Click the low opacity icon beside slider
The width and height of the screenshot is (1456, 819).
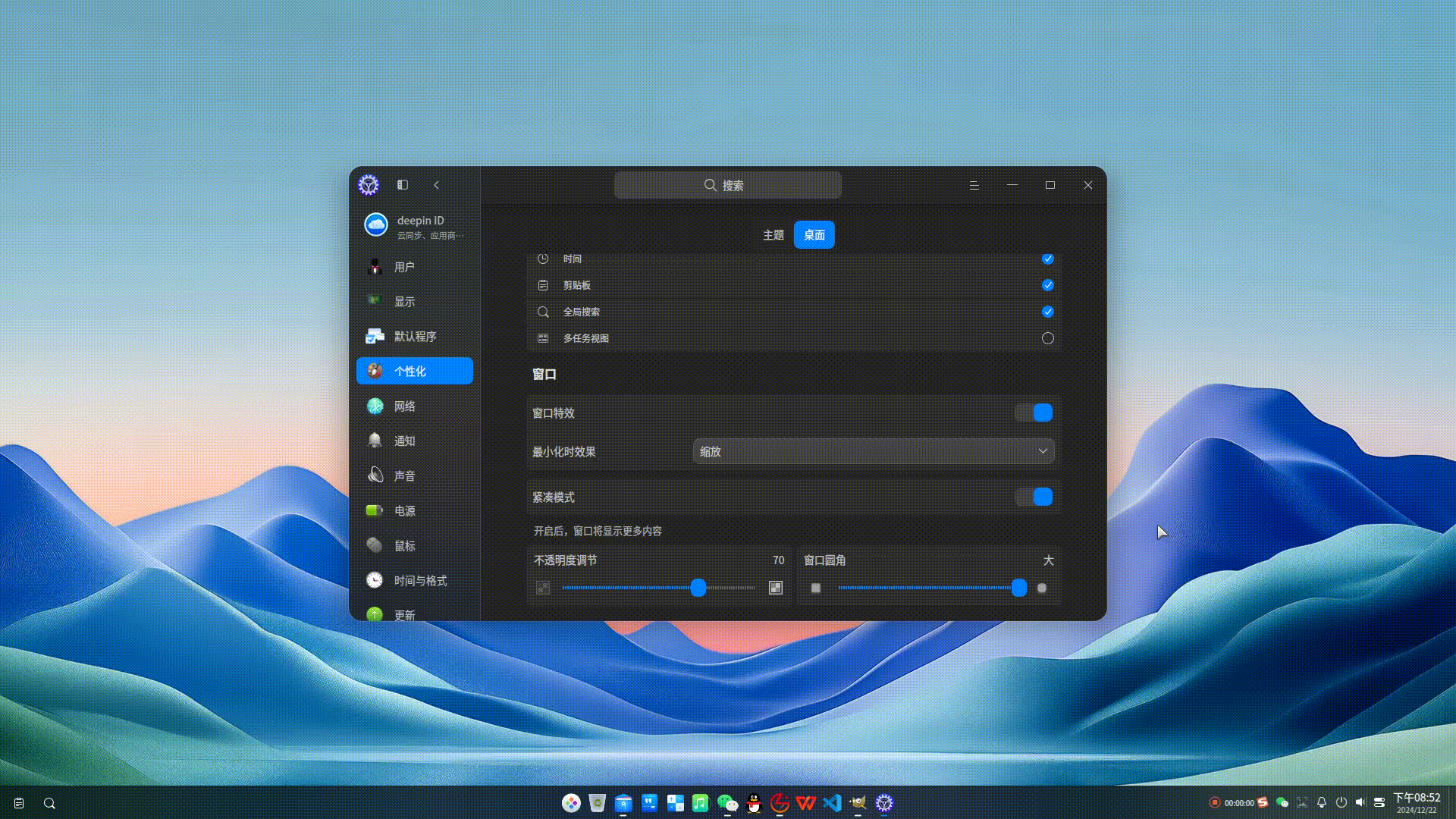[x=543, y=588]
